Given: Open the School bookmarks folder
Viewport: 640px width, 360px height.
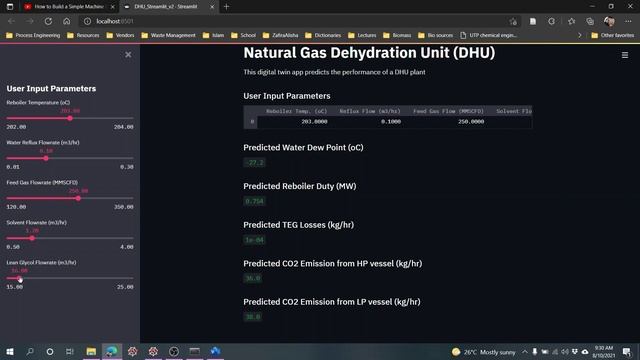Looking at the screenshot, I should coord(243,36).
